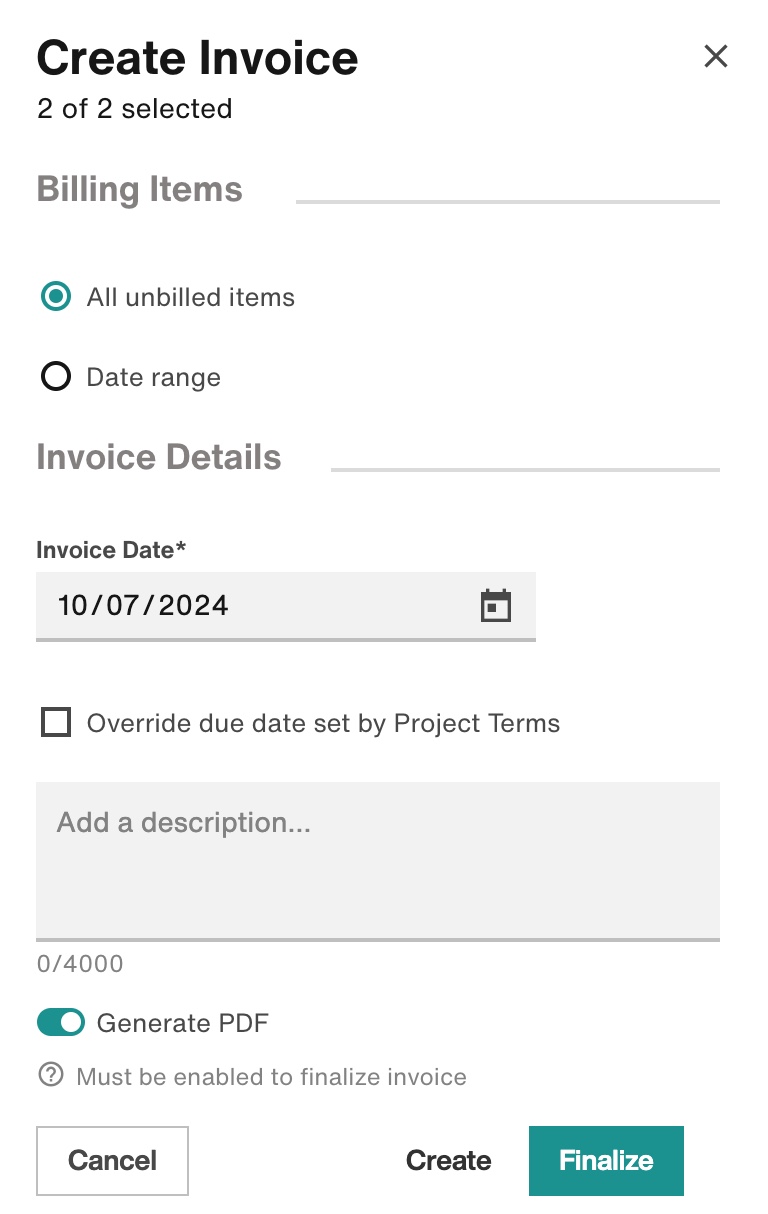Click the question mark help icon
The width and height of the screenshot is (768, 1214).
coord(50,1075)
